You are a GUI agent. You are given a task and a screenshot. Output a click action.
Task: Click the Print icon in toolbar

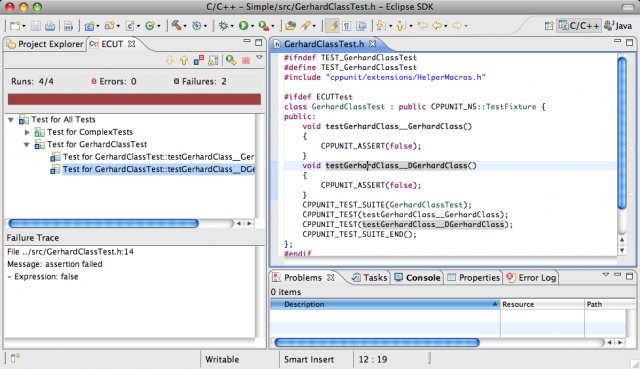50,26
